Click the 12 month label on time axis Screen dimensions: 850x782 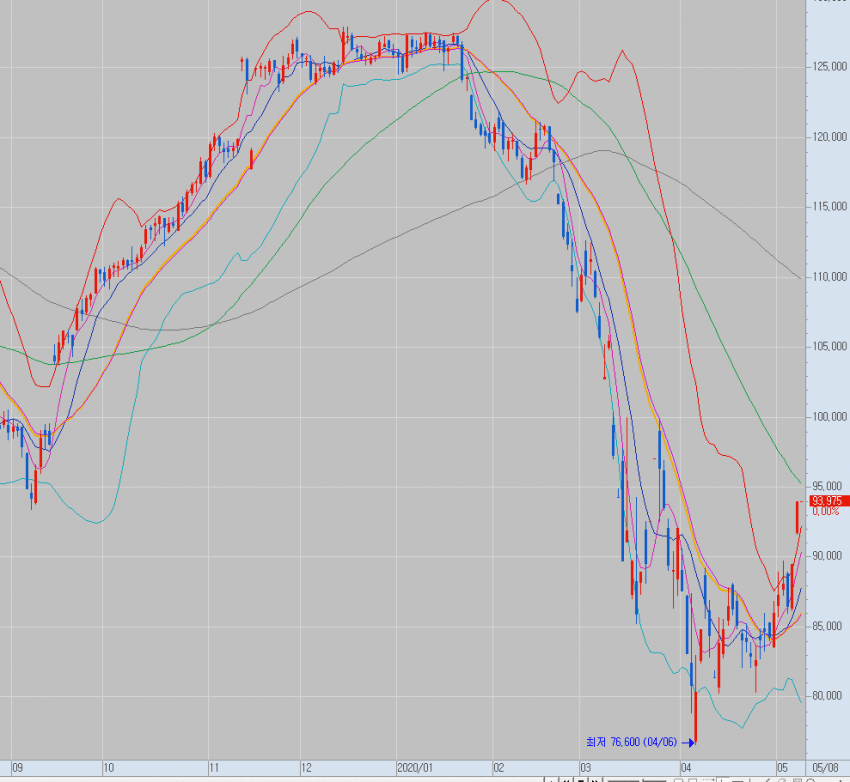[x=307, y=768]
